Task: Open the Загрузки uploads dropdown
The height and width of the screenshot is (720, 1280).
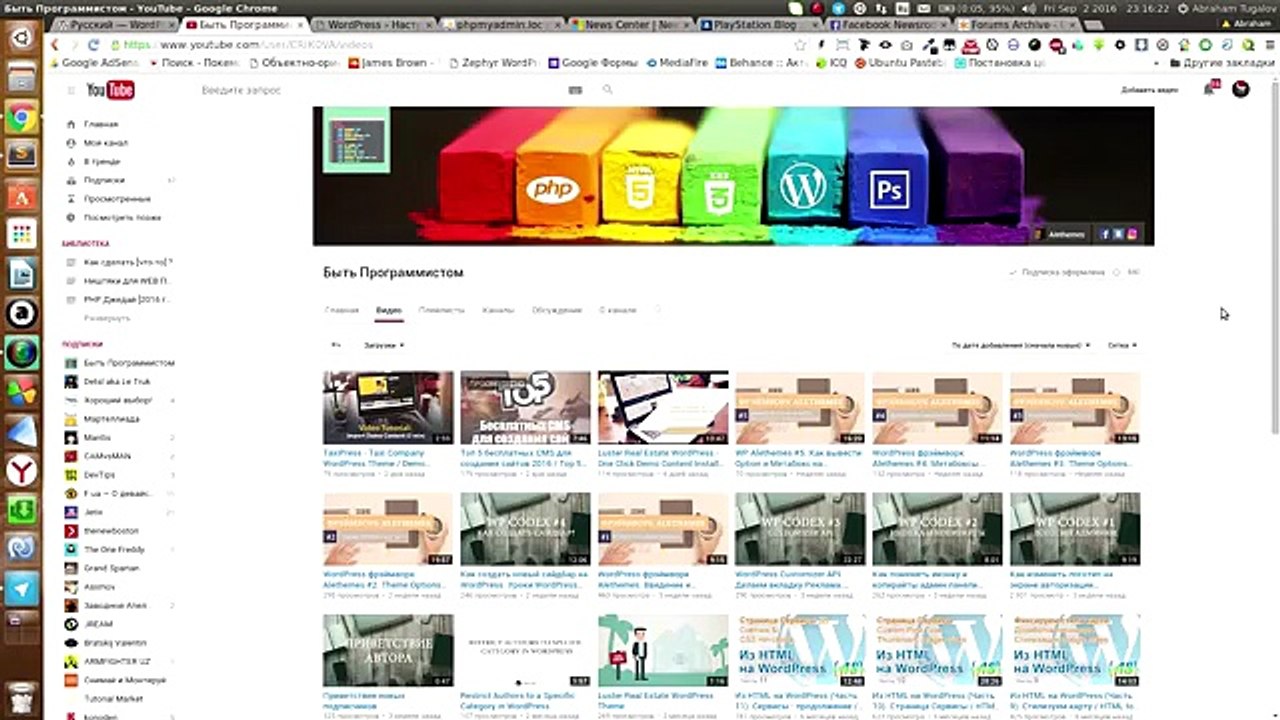Action: [x=384, y=345]
